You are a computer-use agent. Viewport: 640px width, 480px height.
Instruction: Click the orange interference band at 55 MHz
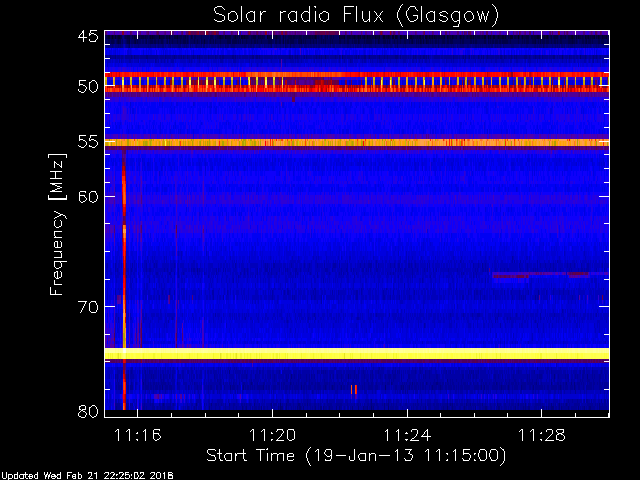coord(357,143)
